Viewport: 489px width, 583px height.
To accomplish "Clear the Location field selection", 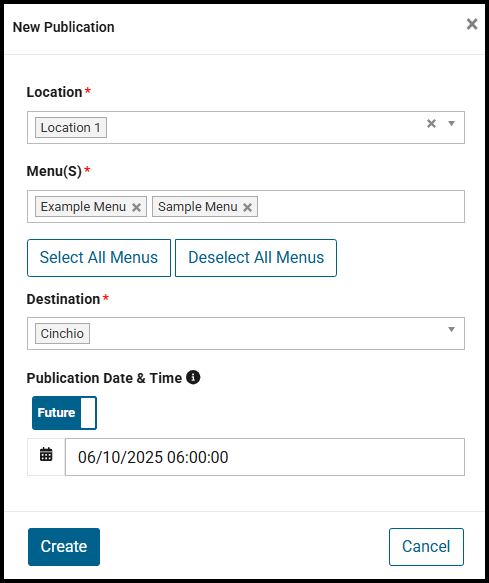I will (431, 123).
